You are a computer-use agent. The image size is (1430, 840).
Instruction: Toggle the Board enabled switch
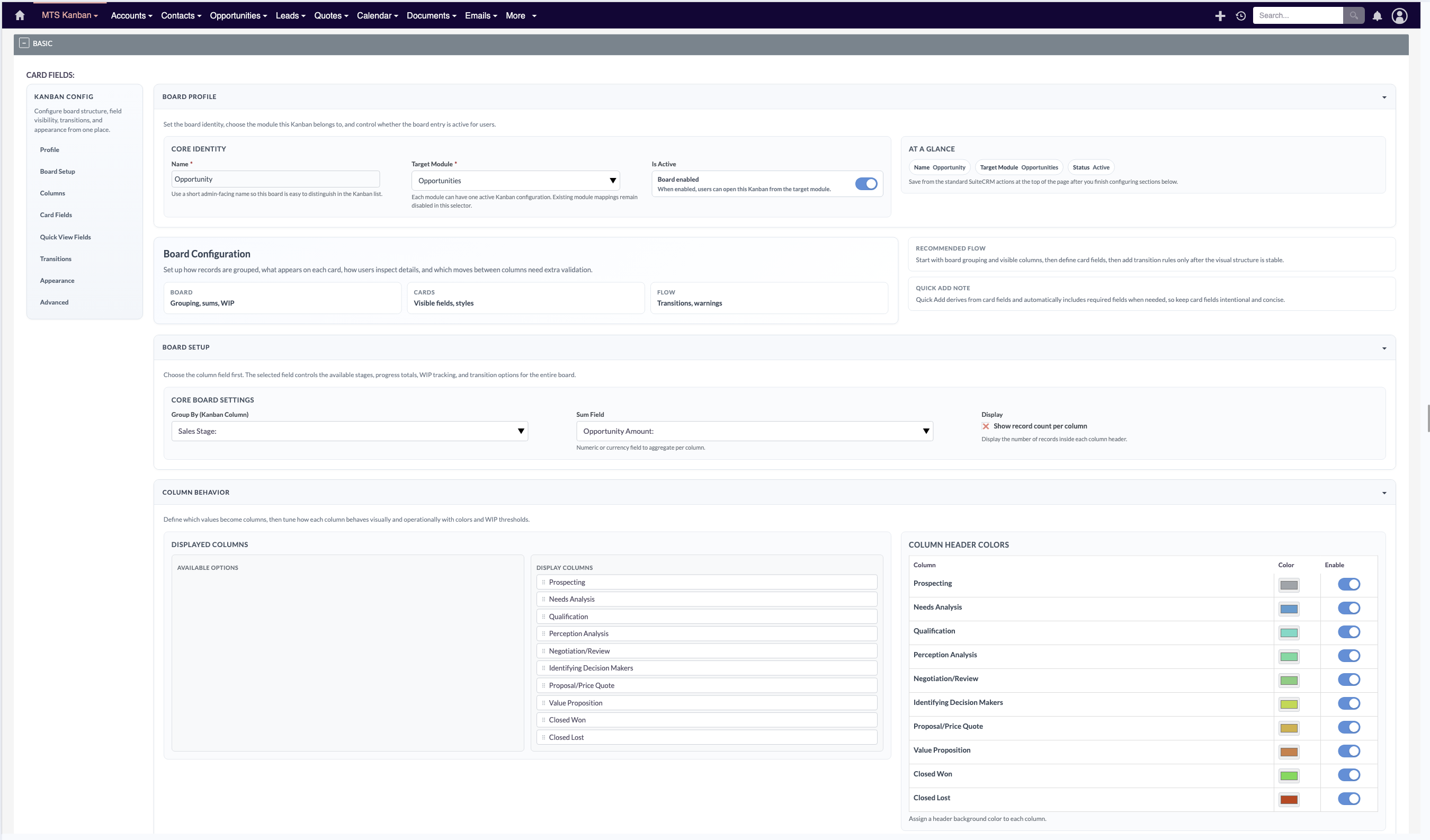coord(866,184)
